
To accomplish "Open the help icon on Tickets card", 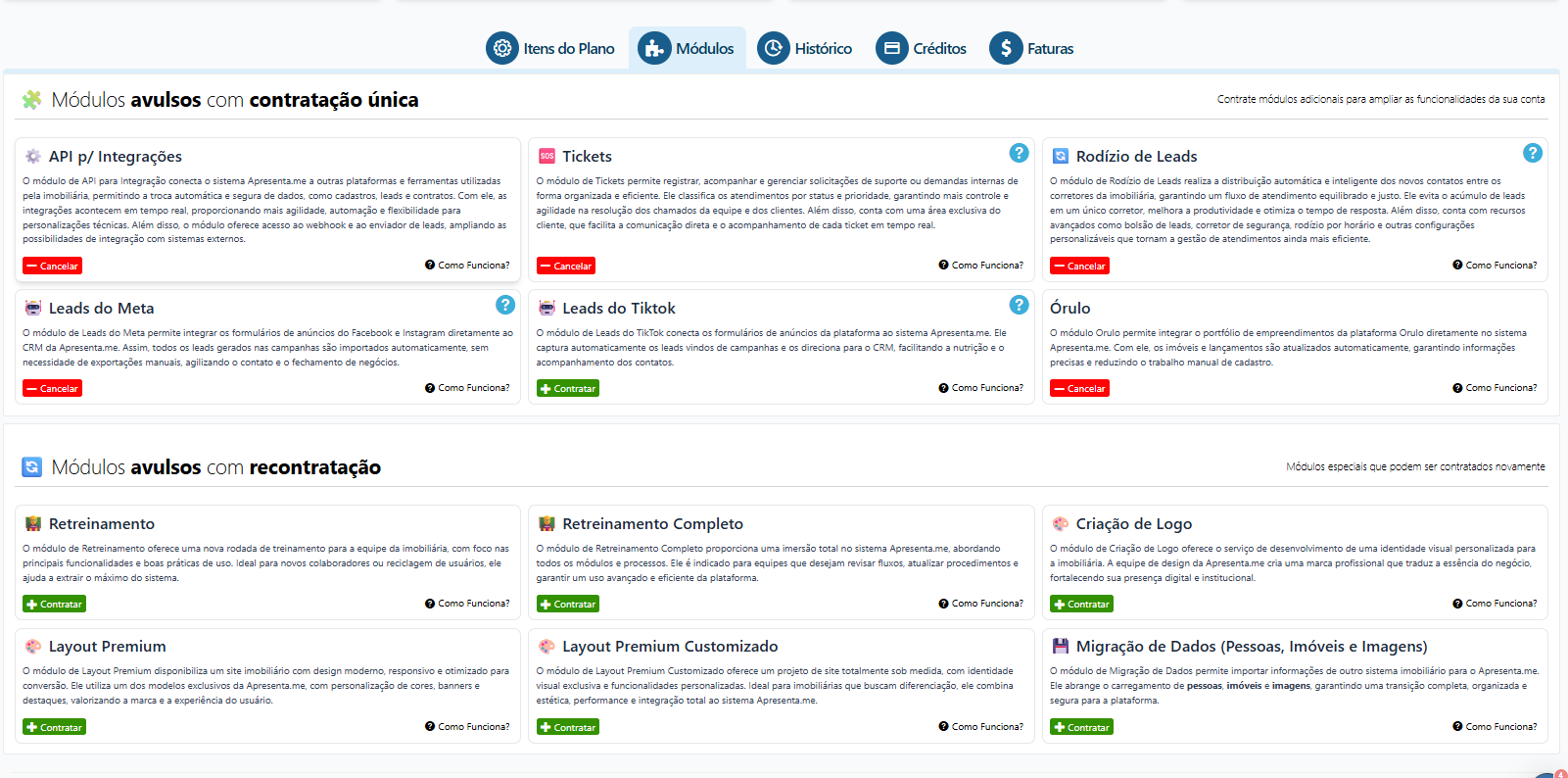I will point(1019,153).
